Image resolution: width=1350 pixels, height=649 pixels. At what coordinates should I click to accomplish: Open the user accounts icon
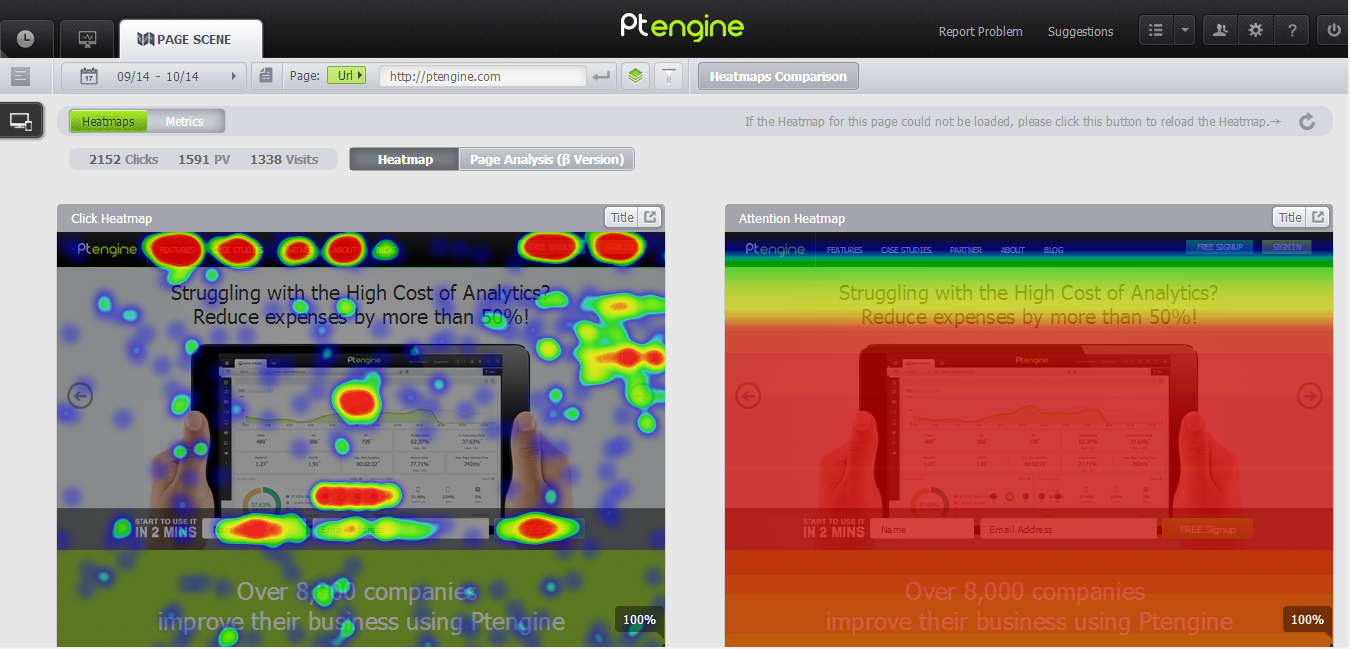[x=1219, y=31]
